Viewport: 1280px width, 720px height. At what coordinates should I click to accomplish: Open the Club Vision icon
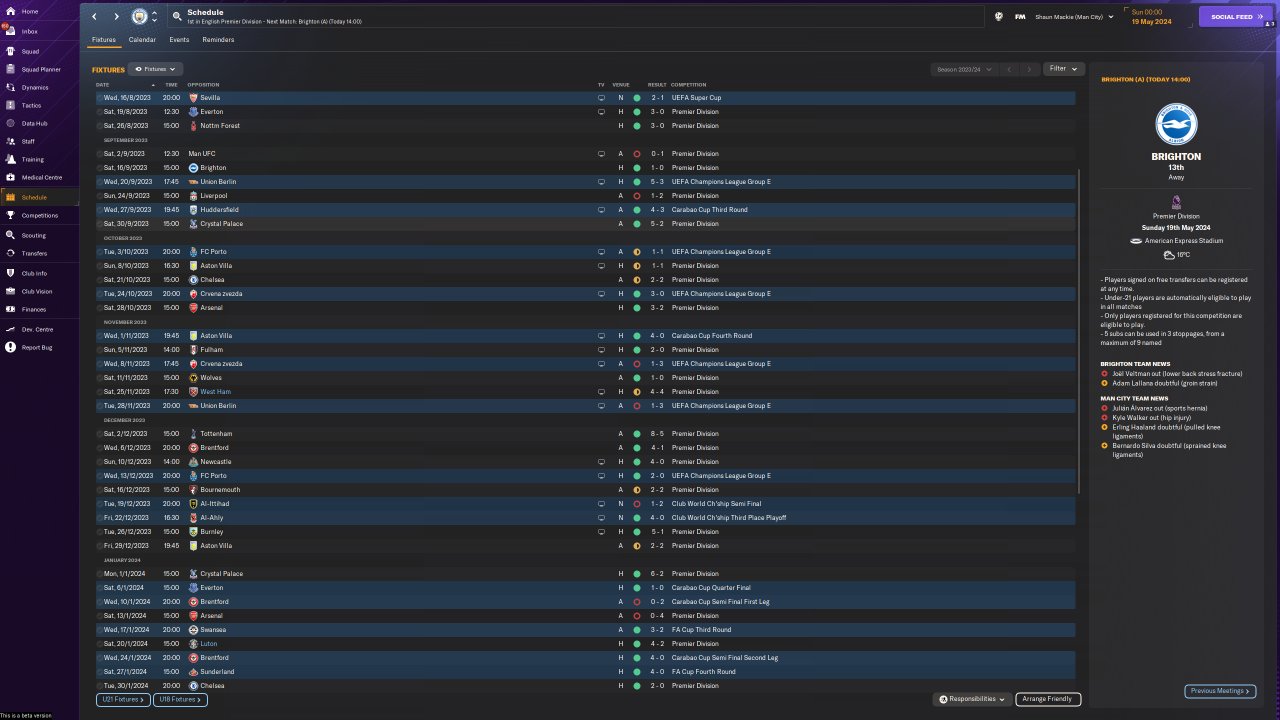click(x=11, y=291)
